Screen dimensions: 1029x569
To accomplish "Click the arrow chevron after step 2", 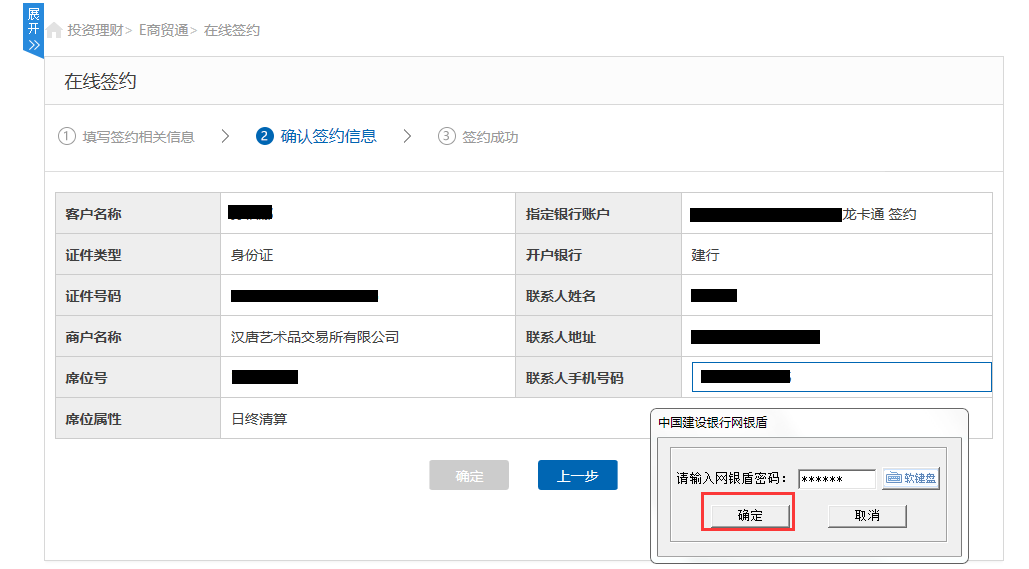I will coord(407,136).
